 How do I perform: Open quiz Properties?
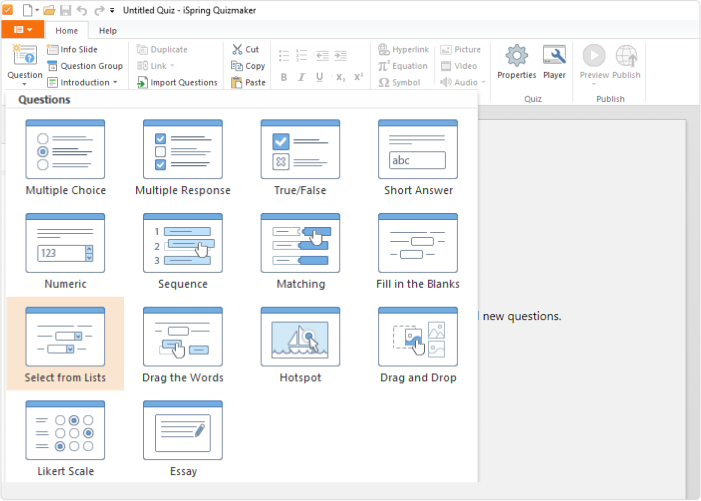[516, 62]
